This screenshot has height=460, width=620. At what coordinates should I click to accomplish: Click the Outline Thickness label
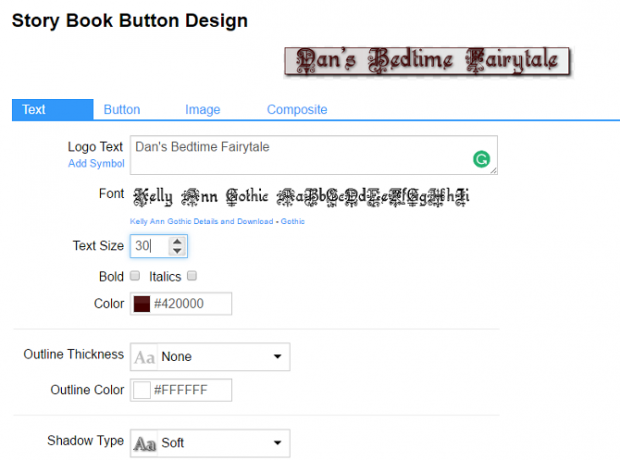click(74, 354)
